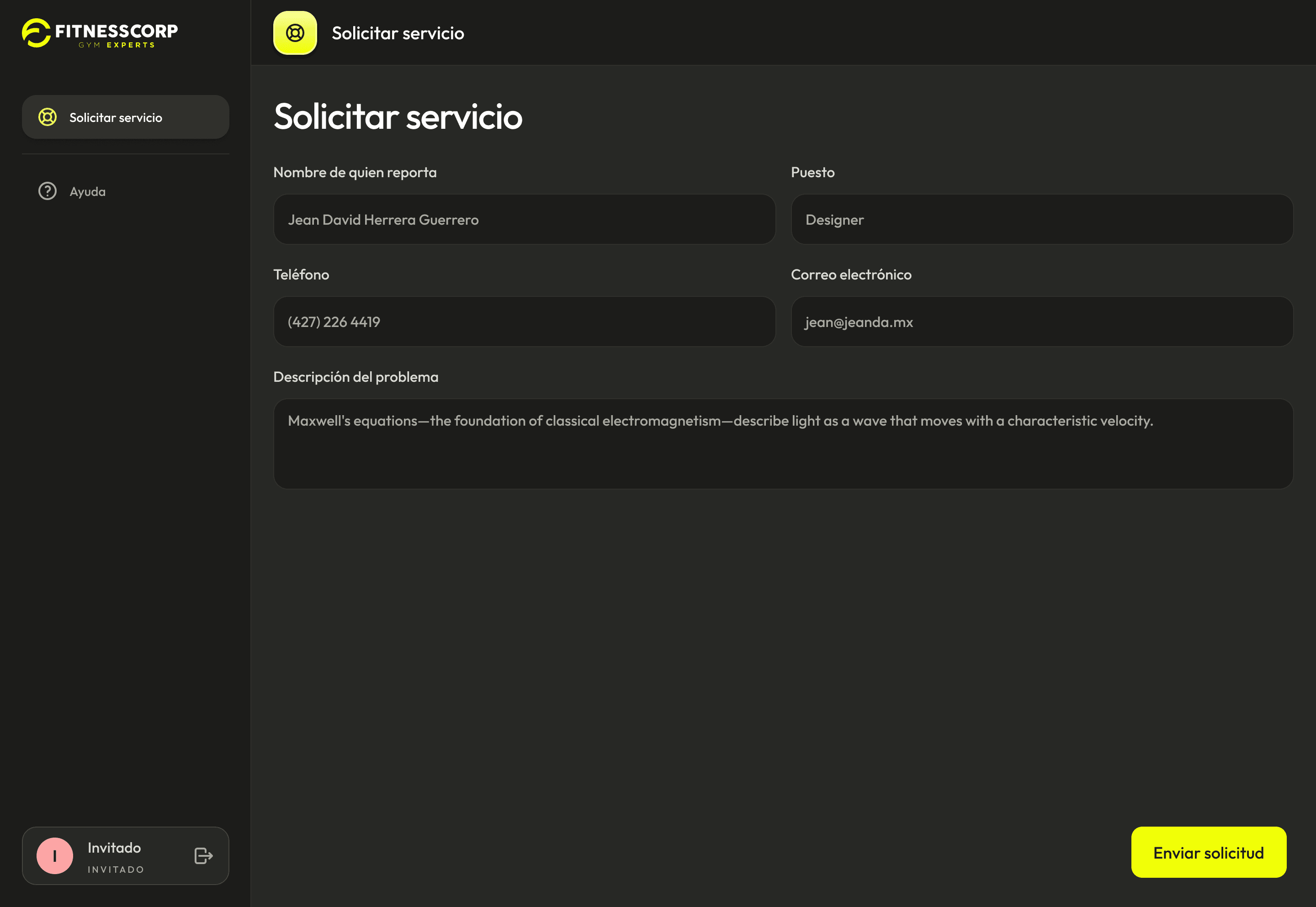Click the large Solicitar servicio page heading
The height and width of the screenshot is (907, 1316).
[398, 116]
